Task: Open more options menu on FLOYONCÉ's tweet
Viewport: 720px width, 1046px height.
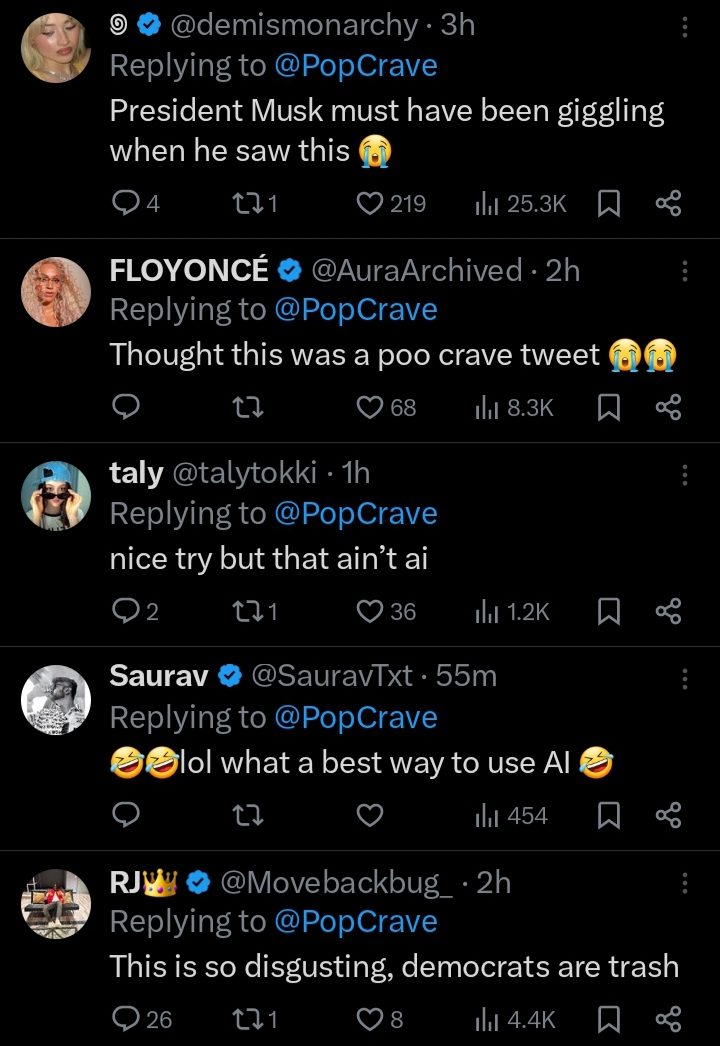Action: (x=685, y=271)
